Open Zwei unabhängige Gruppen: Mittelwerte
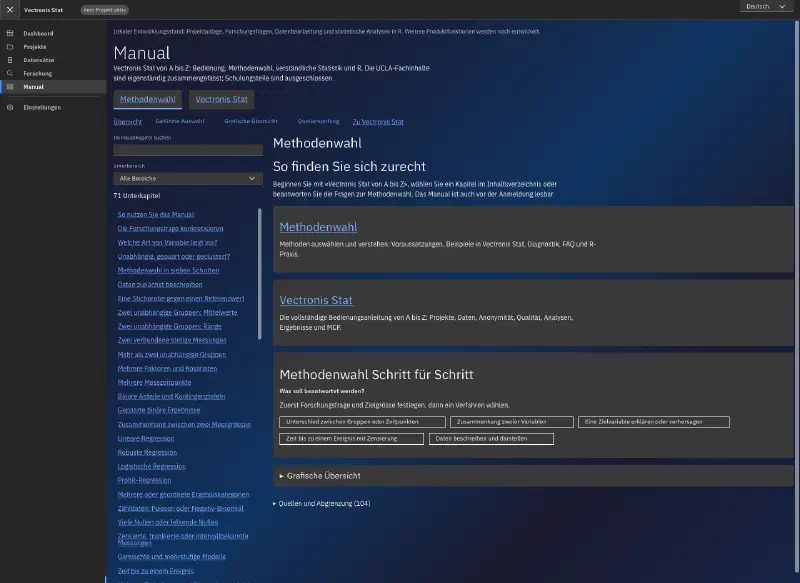This screenshot has width=800, height=583. coord(177,312)
